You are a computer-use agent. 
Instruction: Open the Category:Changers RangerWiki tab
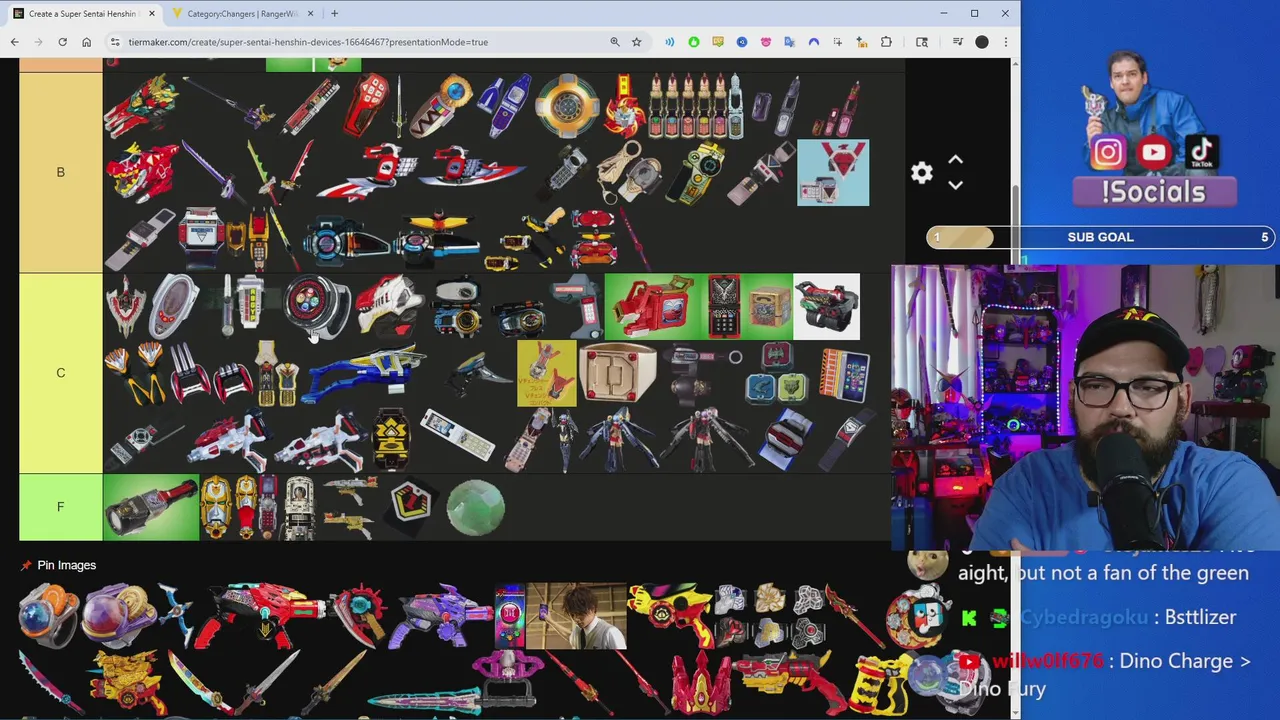(x=243, y=14)
